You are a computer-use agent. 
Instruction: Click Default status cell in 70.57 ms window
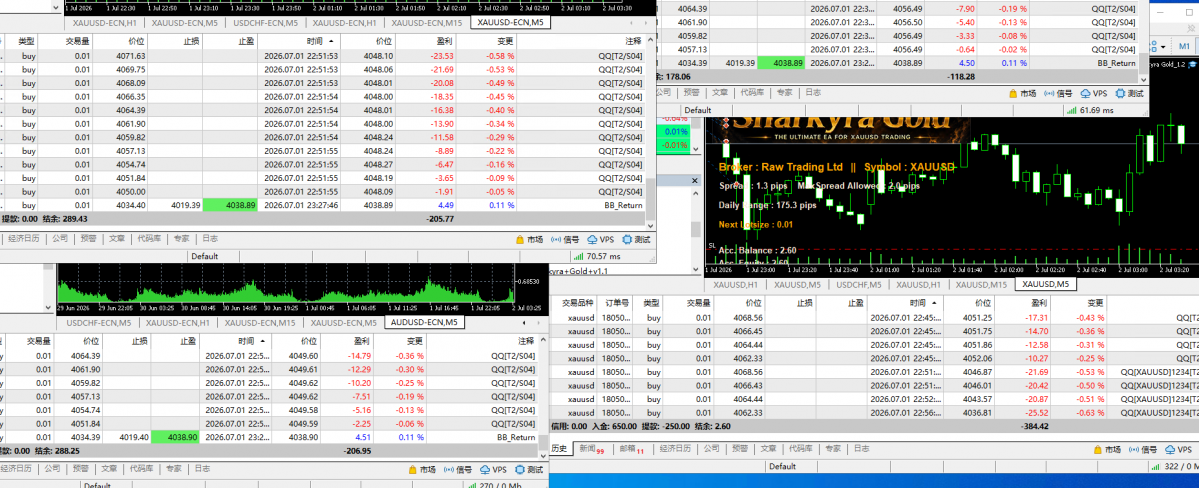(x=205, y=257)
